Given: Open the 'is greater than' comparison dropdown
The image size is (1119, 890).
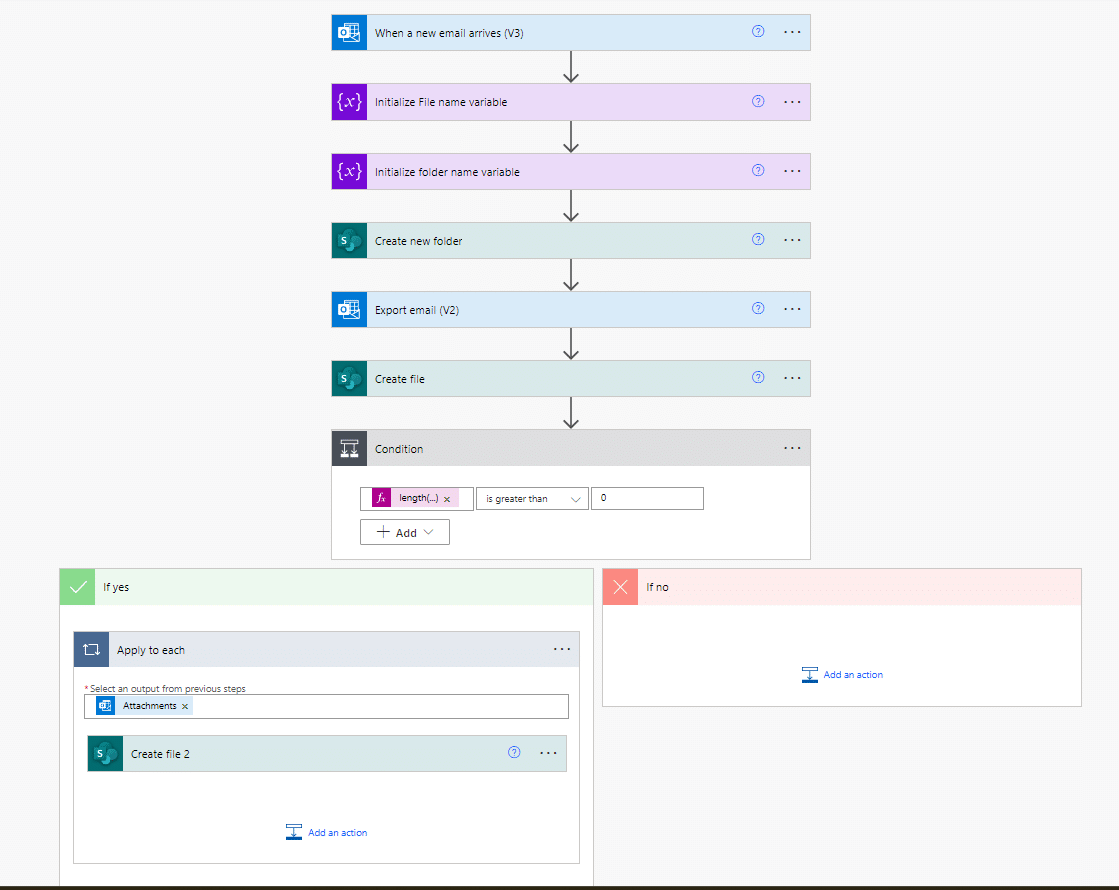Looking at the screenshot, I should 531,498.
